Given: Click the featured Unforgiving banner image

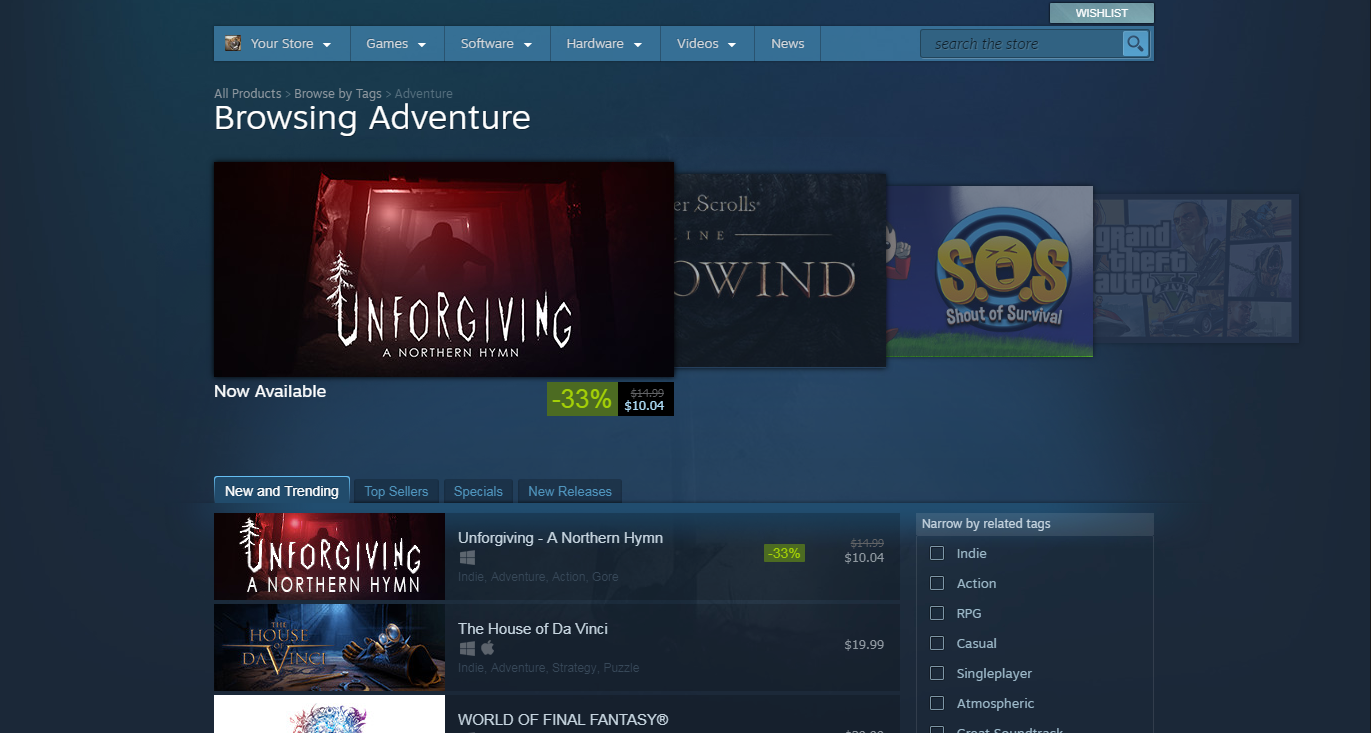Looking at the screenshot, I should coord(444,269).
